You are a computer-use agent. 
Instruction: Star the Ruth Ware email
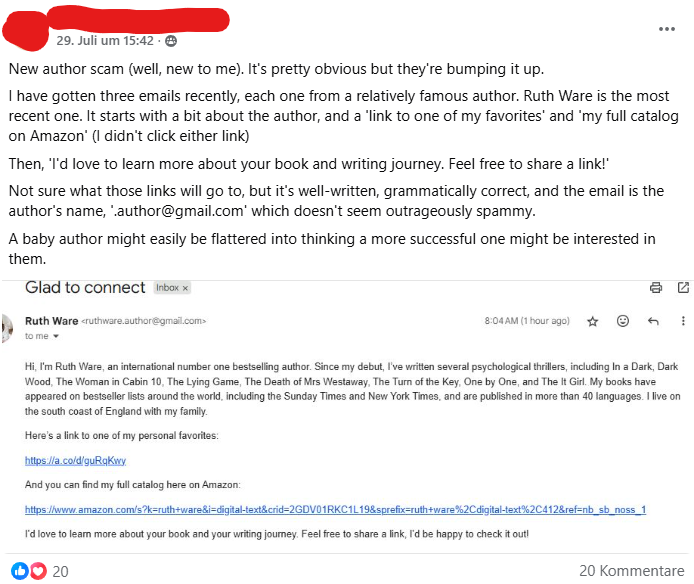592,321
